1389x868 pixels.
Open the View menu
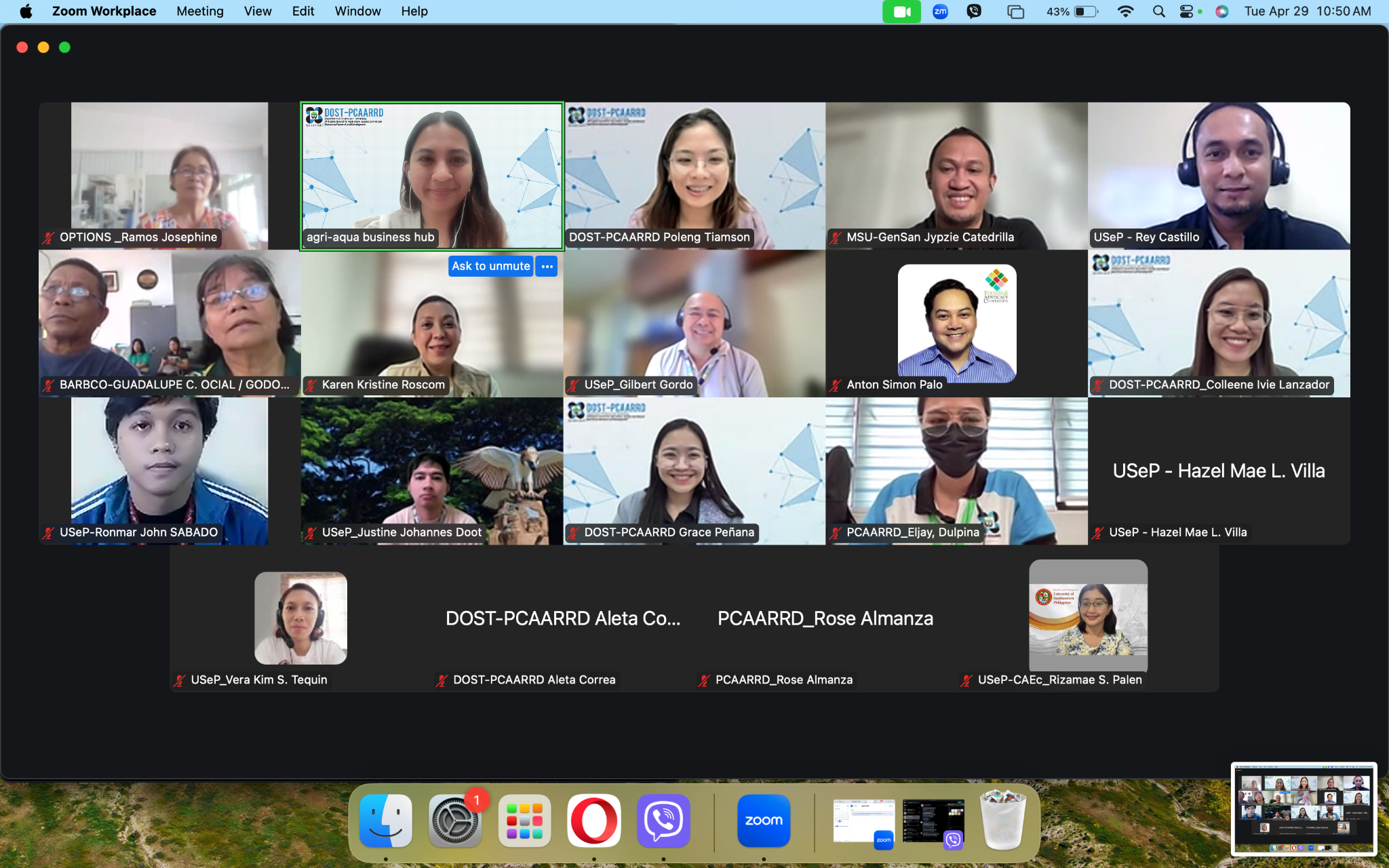(x=258, y=11)
